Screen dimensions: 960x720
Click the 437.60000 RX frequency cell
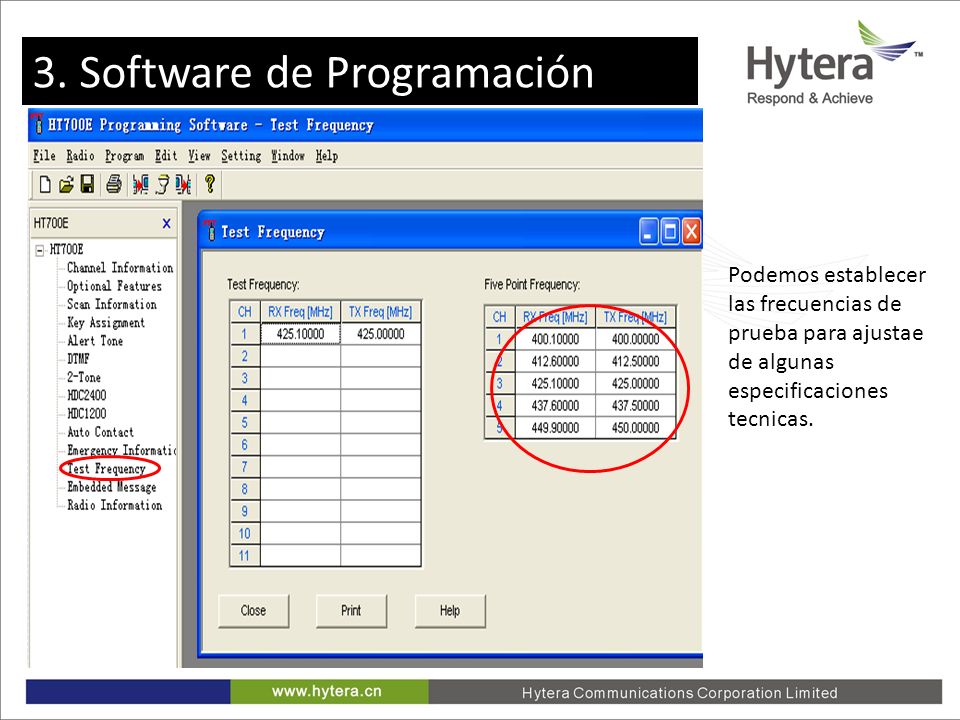[555, 405]
